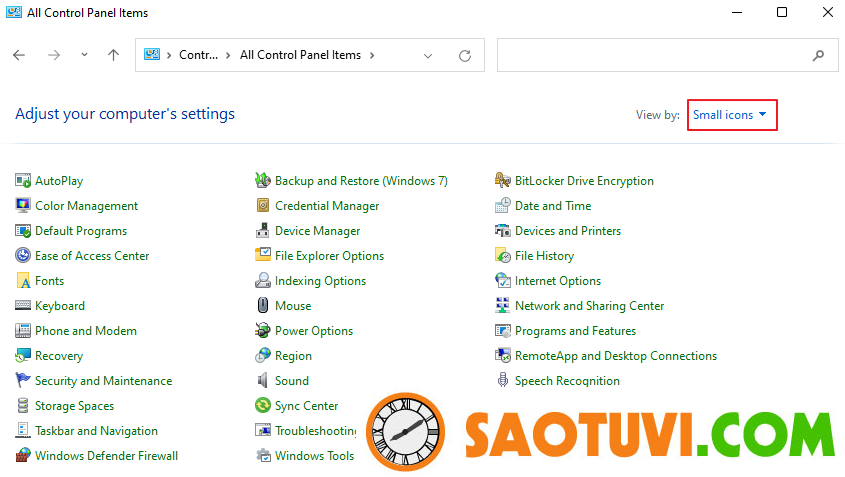
Task: Click the Default Programs icon
Action: [23, 231]
